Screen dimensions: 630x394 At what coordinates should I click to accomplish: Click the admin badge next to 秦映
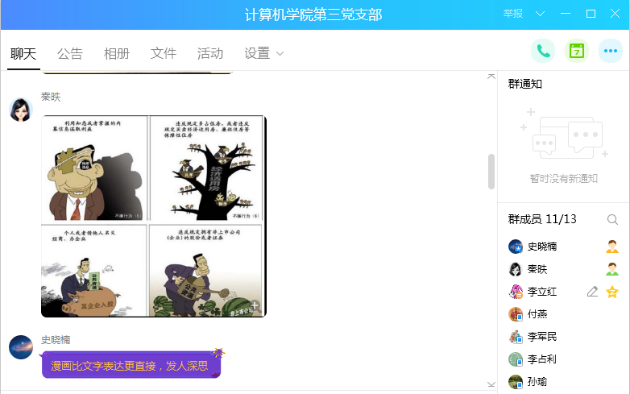pyautogui.click(x=612, y=269)
